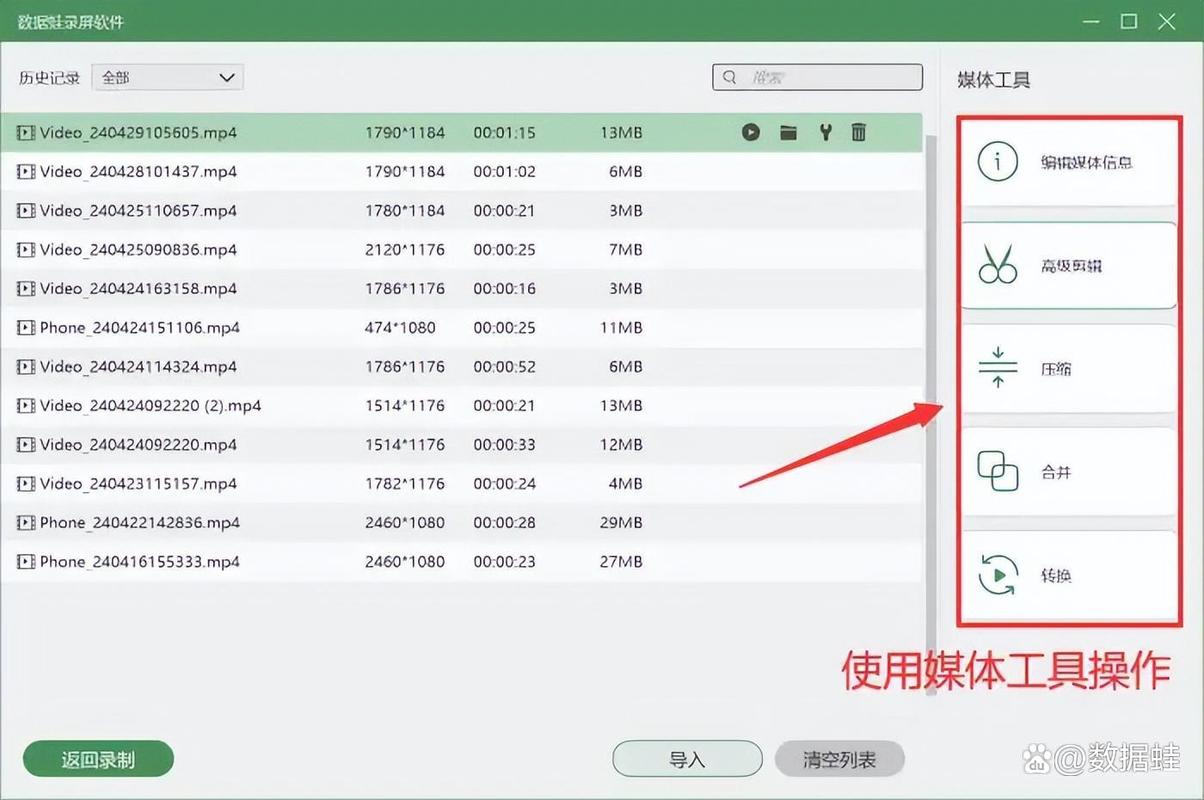Click the video file icon beside Phone_240424151106.mp4
This screenshot has height=800, width=1204.
click(25, 327)
